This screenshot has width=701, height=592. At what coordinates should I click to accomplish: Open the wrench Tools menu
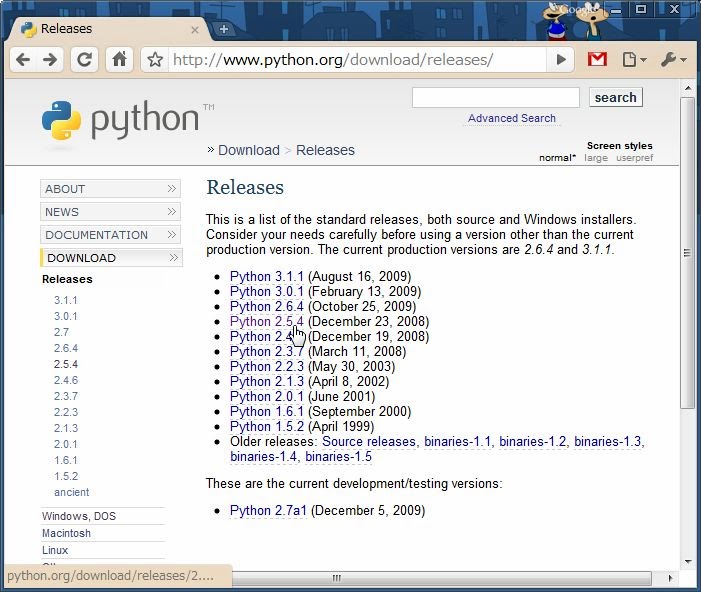click(x=673, y=60)
